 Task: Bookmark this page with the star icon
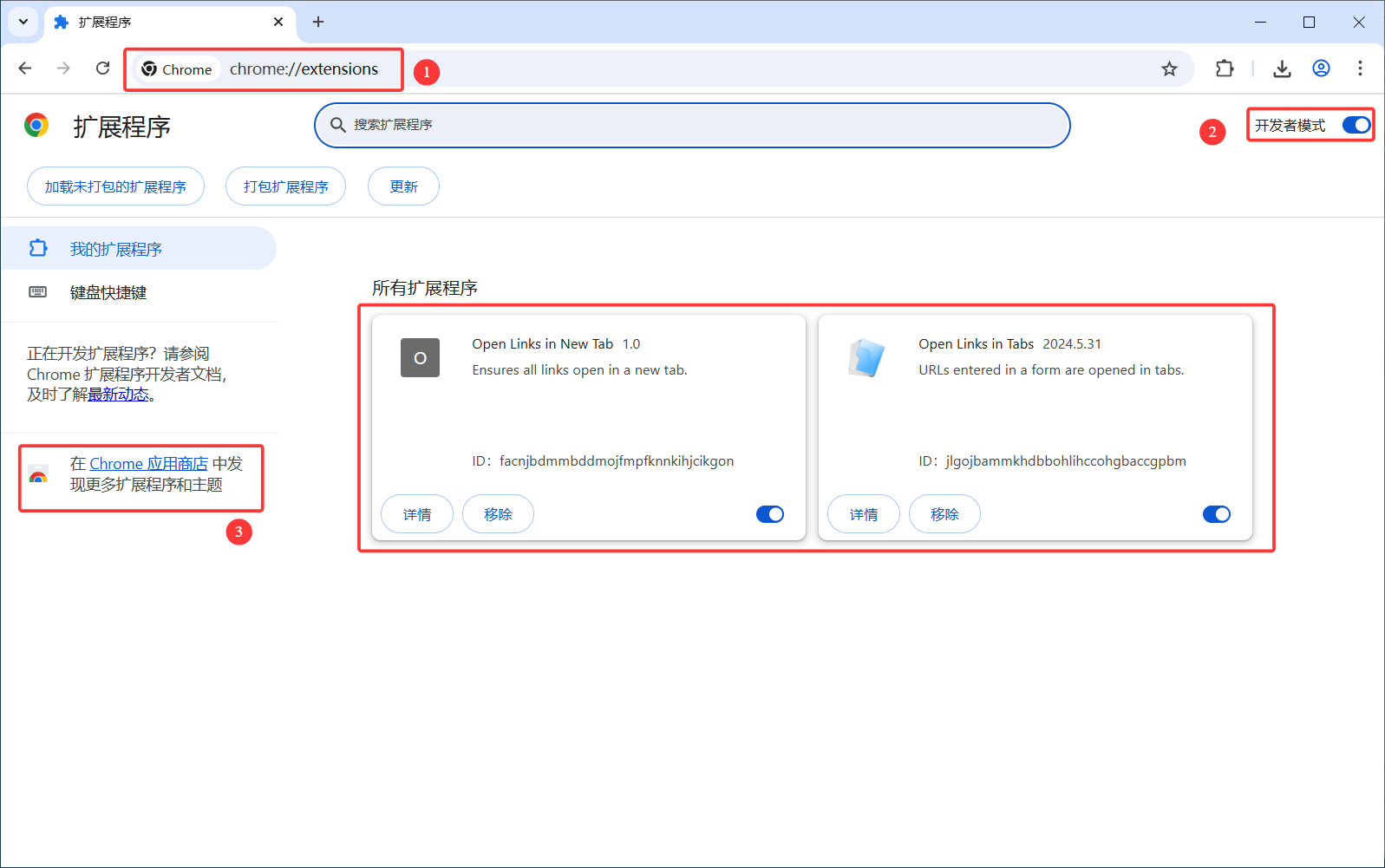coord(1169,69)
